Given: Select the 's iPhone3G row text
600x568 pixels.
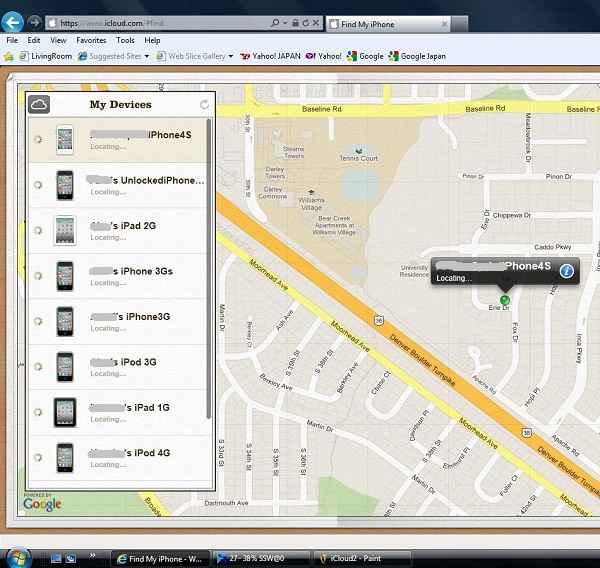Looking at the screenshot, I should [x=143, y=317].
